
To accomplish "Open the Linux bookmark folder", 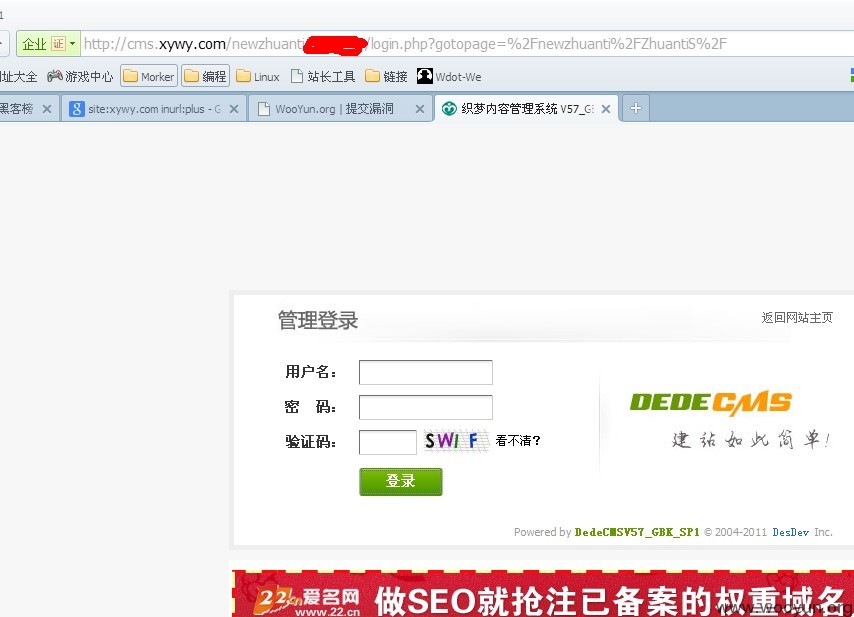I will click(x=258, y=77).
